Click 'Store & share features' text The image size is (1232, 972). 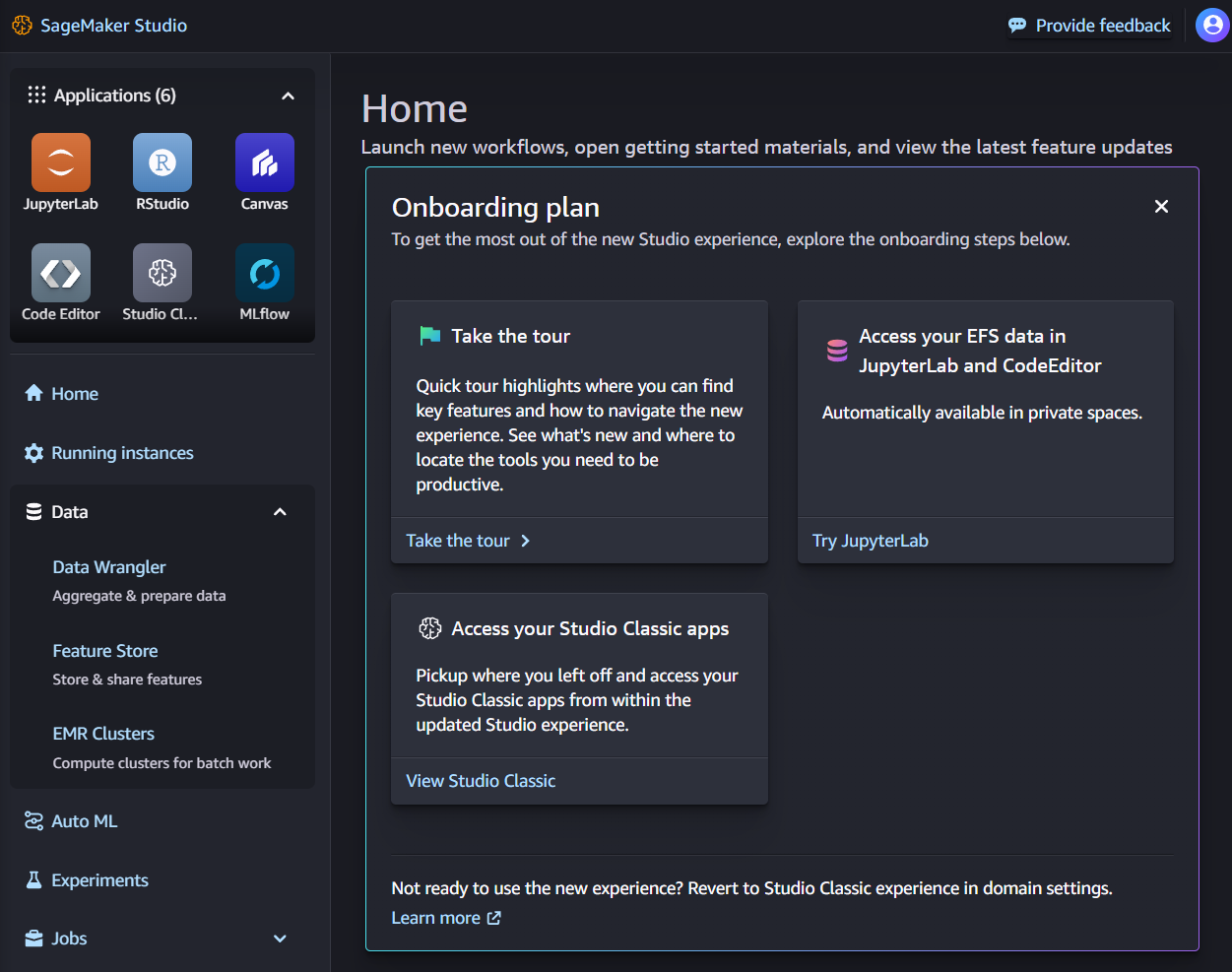pyautogui.click(x=127, y=680)
